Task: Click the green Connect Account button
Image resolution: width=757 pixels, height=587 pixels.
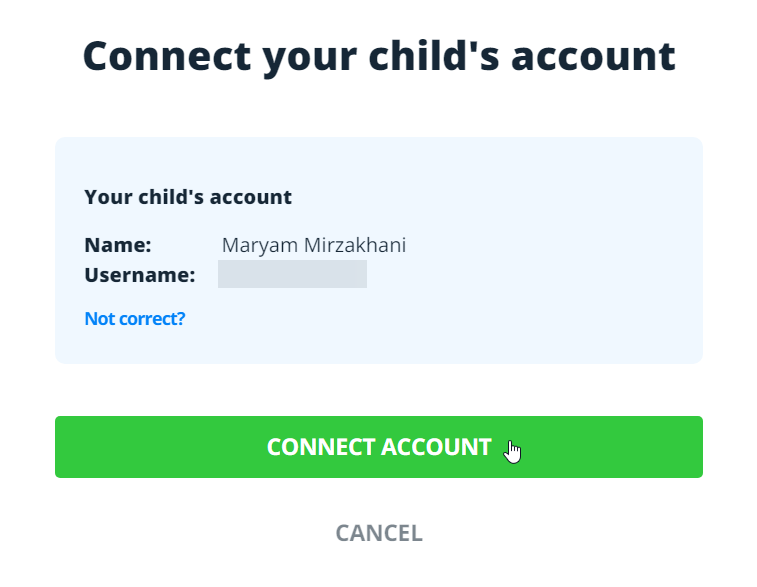Action: (x=378, y=447)
